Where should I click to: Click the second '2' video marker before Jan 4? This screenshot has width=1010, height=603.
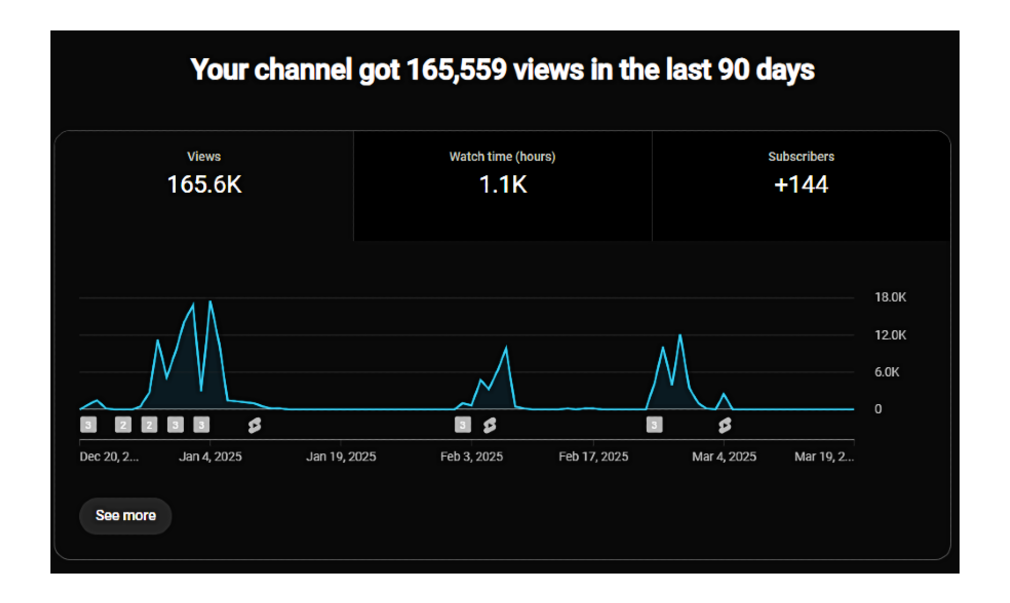[149, 425]
